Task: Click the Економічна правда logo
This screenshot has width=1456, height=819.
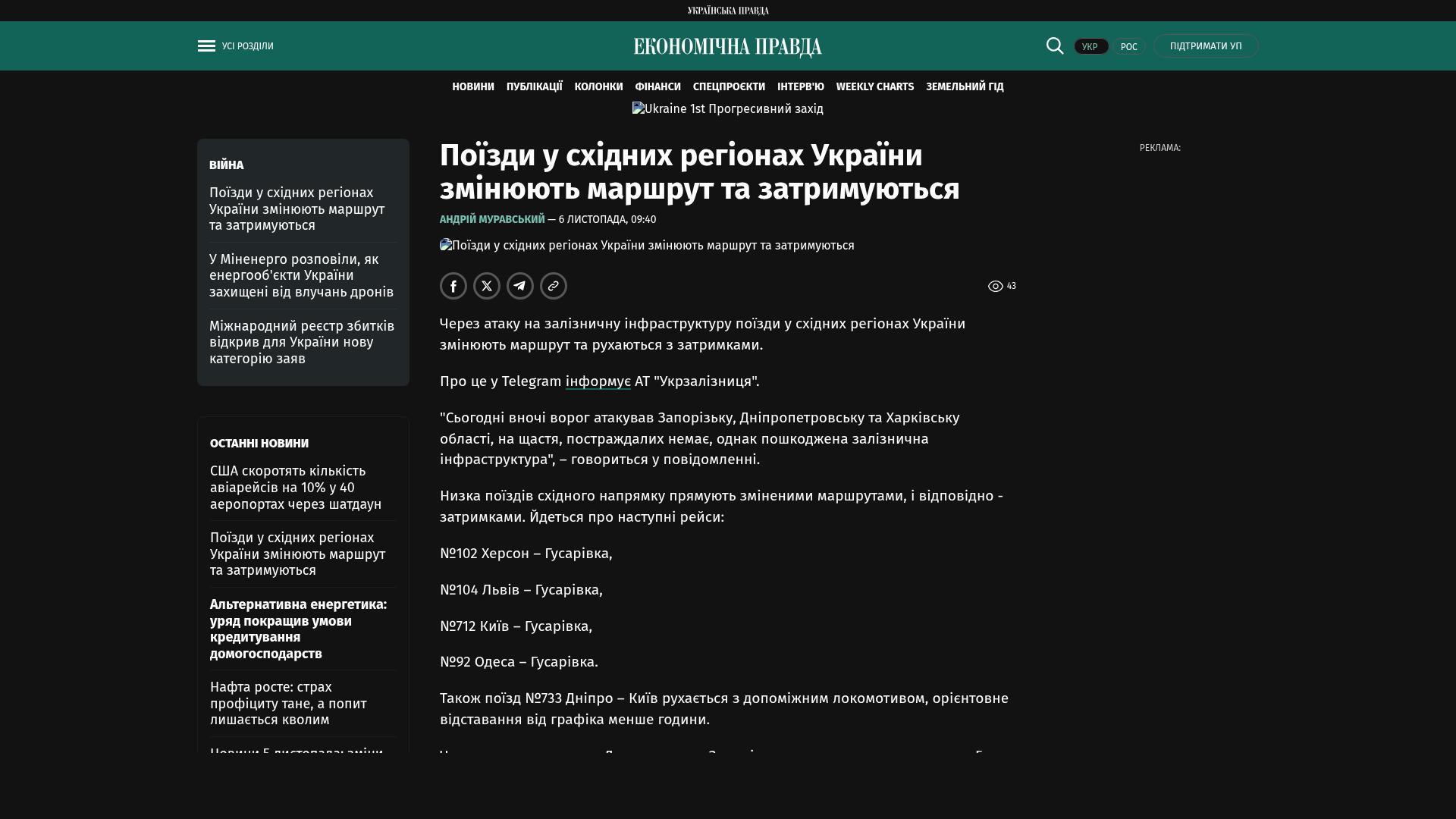Action: pyautogui.click(x=728, y=47)
